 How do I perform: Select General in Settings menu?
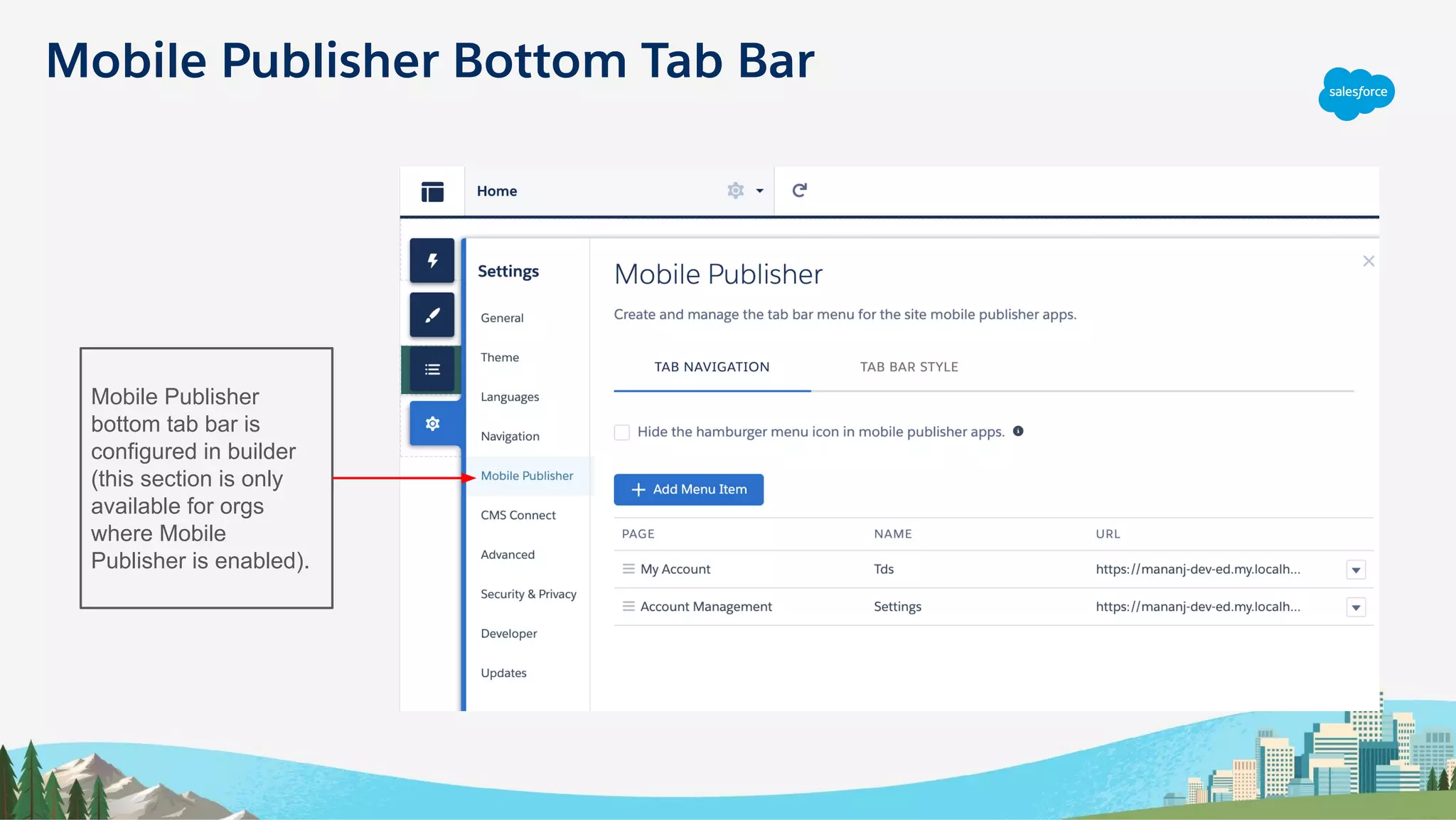[502, 318]
